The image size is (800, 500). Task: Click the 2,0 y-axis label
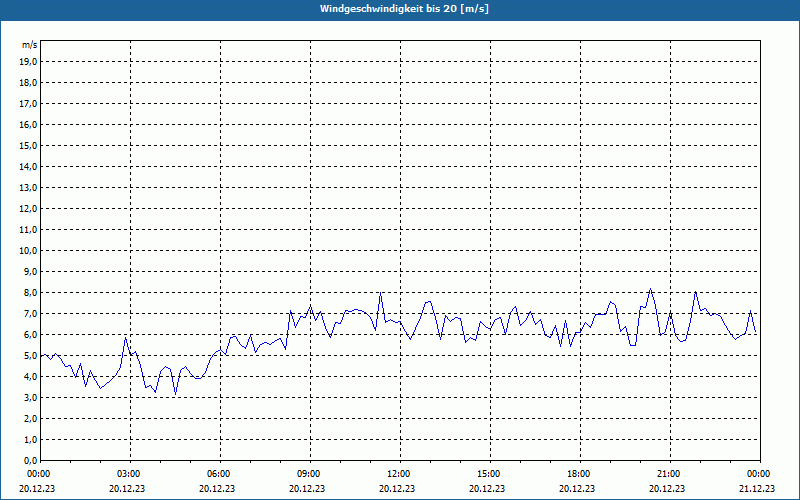pos(30,418)
